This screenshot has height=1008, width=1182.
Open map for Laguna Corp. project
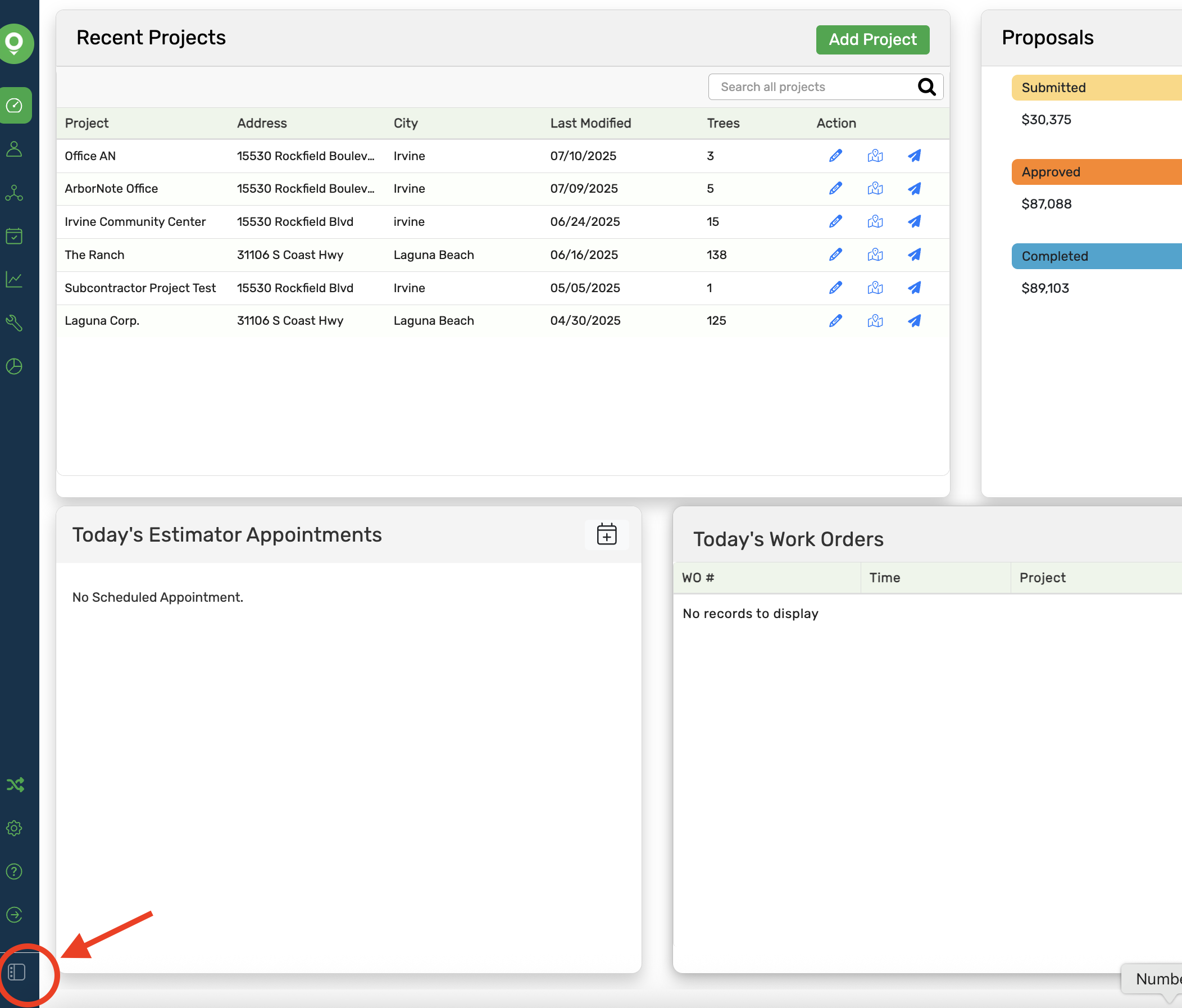[875, 321]
